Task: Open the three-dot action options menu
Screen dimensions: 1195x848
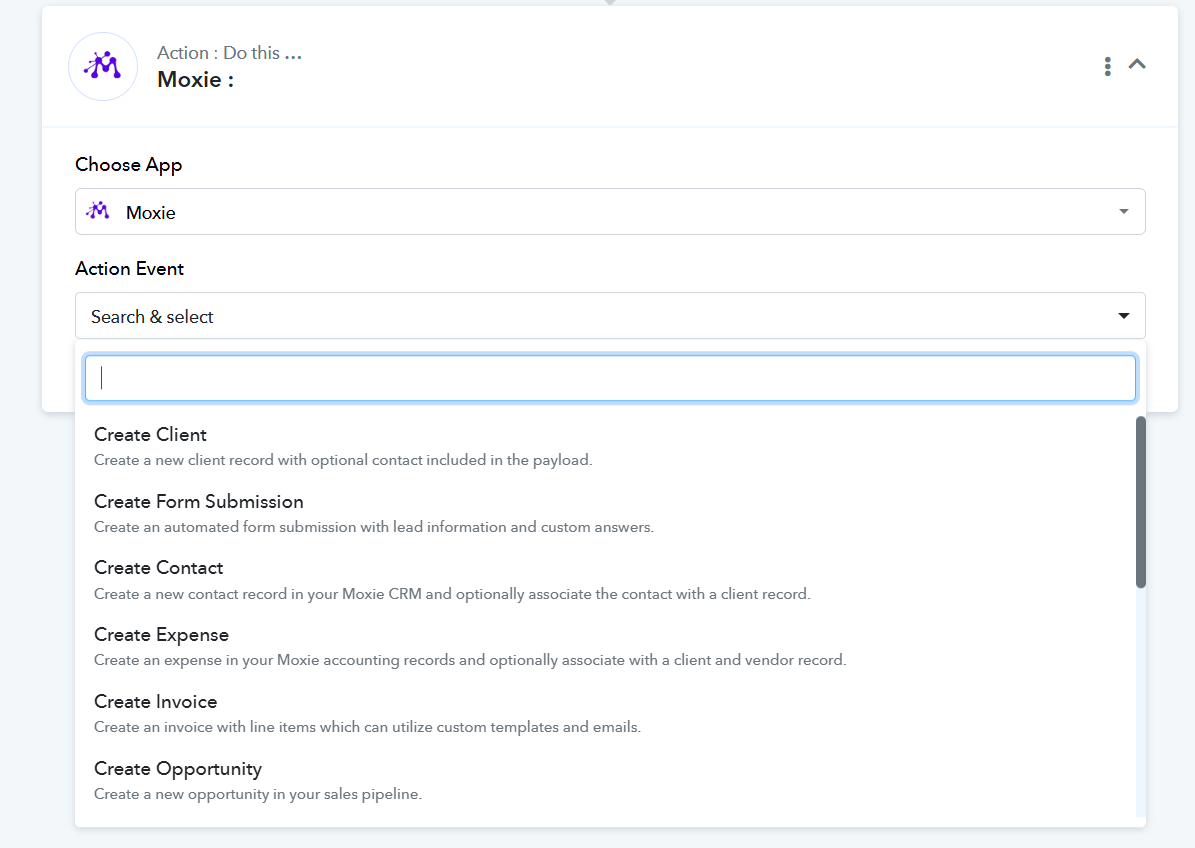Action: pyautogui.click(x=1107, y=66)
